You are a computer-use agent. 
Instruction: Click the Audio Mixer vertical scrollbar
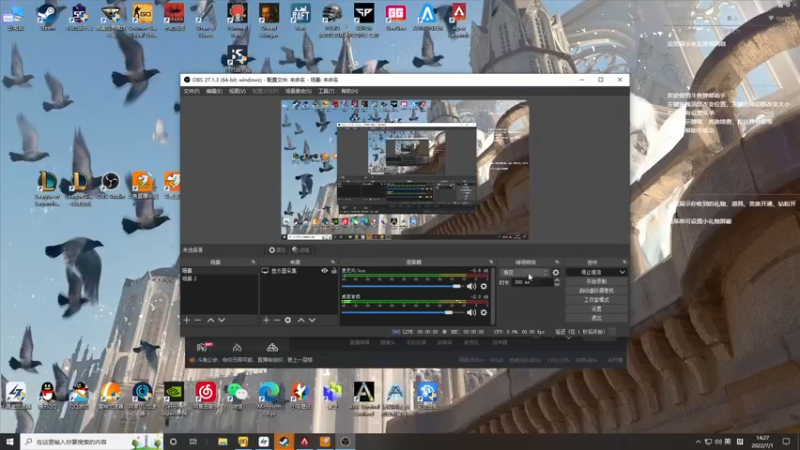(493, 296)
